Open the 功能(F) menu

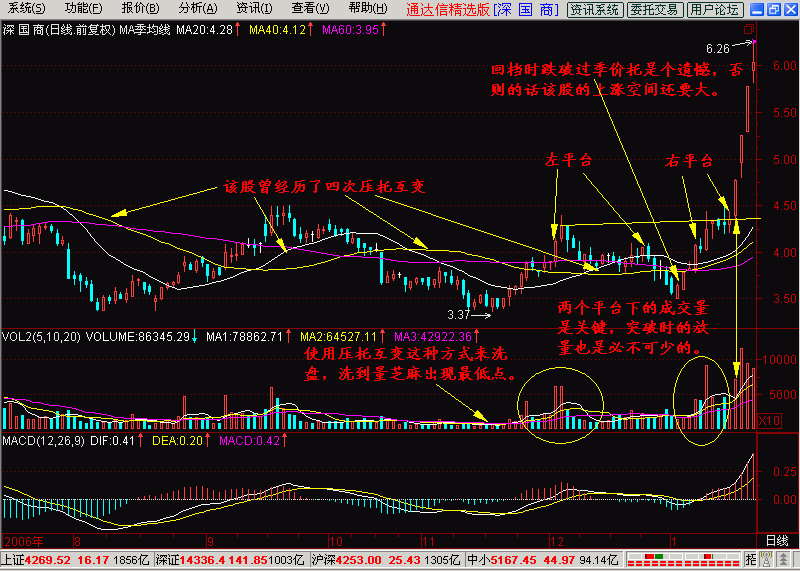[x=84, y=9]
